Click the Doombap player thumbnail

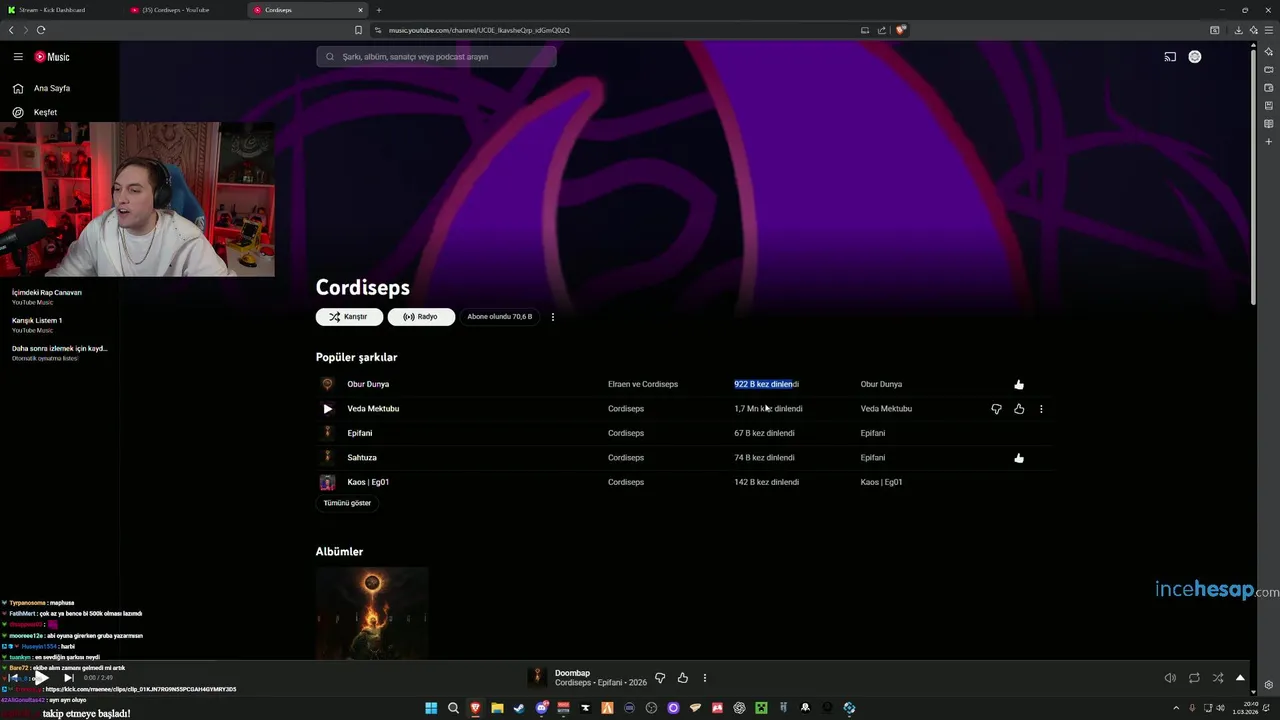pos(538,678)
